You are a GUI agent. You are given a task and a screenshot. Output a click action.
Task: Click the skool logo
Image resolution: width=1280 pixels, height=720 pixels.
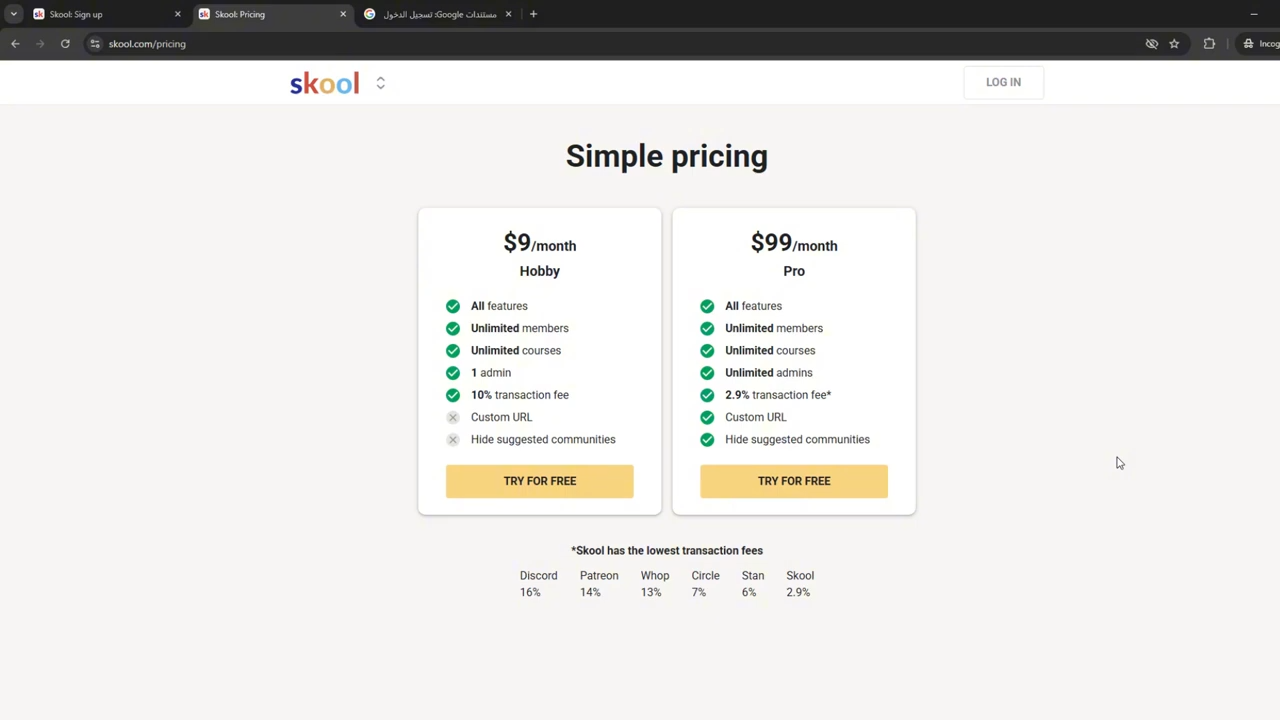coord(324,83)
